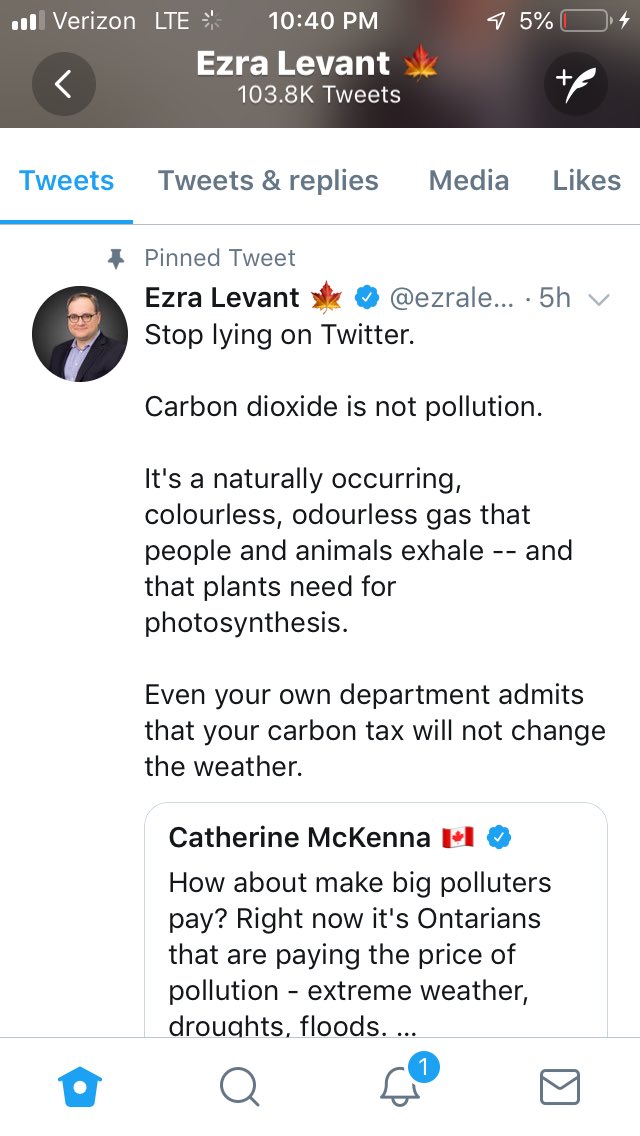This screenshot has width=640, height=1136.
Task: Tap Ezra Levant name in tweet
Action: [222, 298]
